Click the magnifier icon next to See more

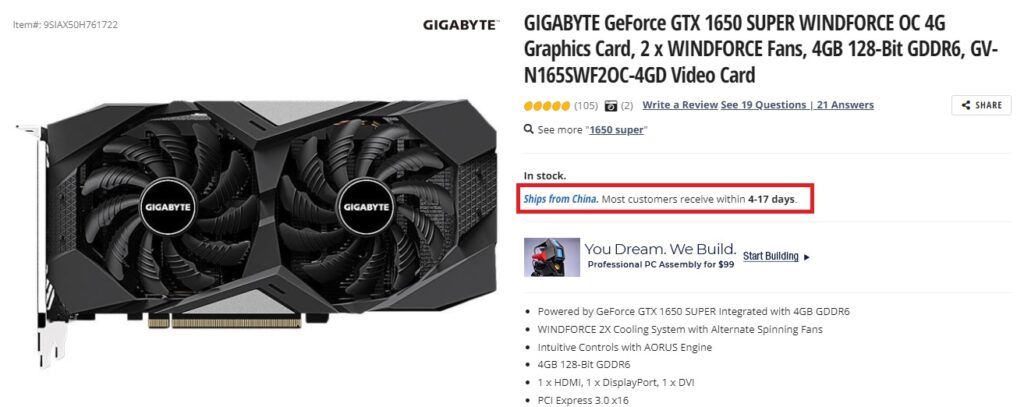[529, 129]
